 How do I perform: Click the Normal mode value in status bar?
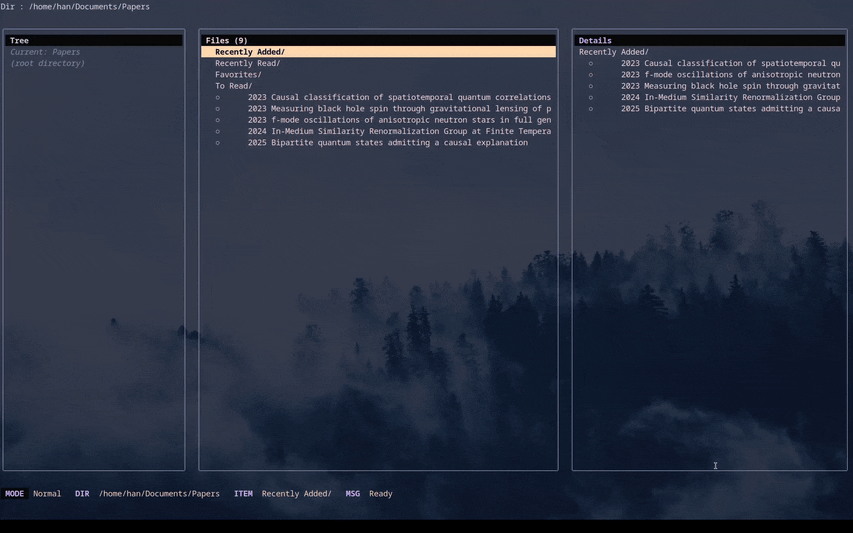coord(47,494)
